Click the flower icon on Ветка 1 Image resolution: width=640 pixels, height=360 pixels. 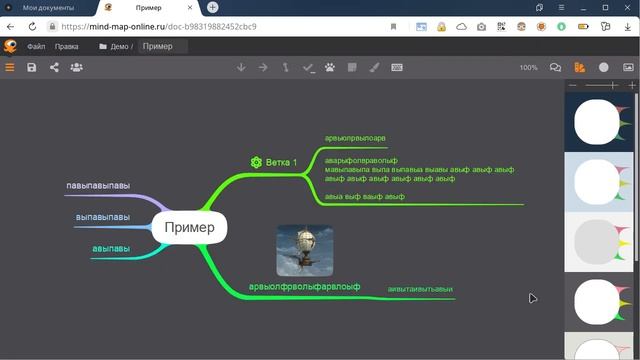pos(256,162)
